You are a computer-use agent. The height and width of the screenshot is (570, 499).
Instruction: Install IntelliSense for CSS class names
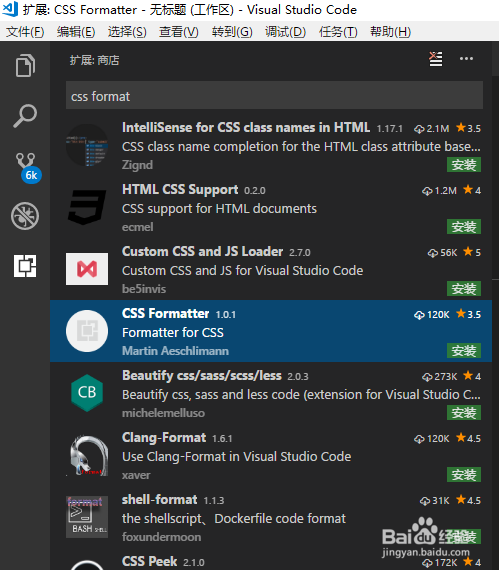[x=464, y=165]
